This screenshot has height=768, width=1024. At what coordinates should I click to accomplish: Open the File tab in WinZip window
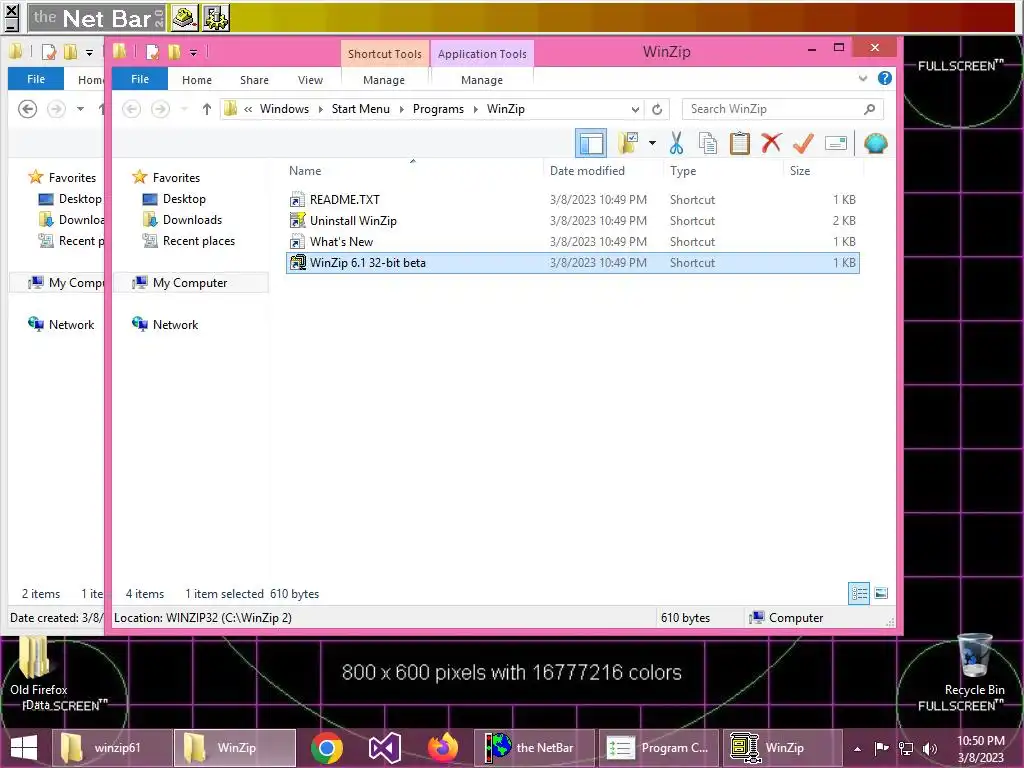pos(140,79)
